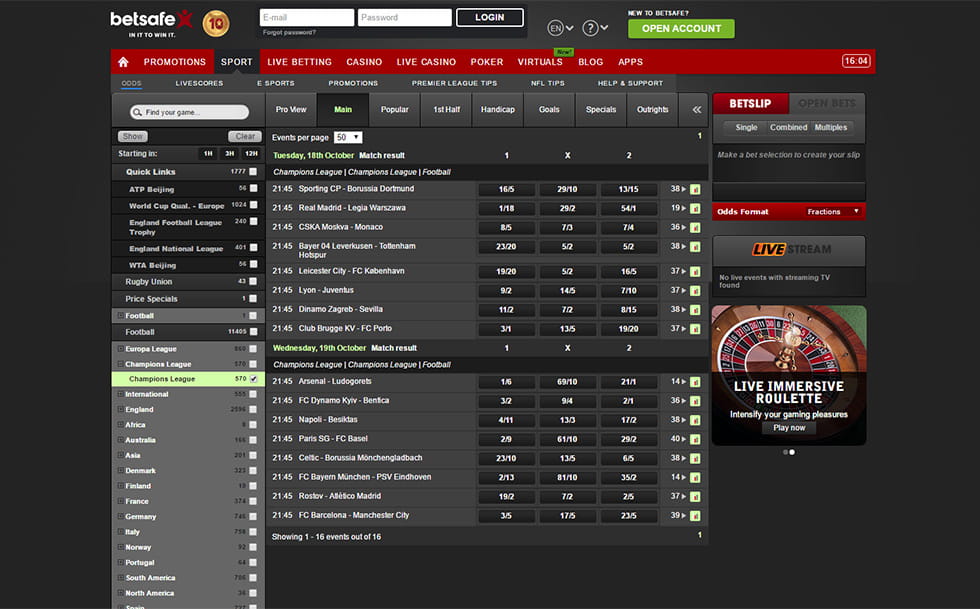Click the Betsafe logo
This screenshot has width=980, height=609.
pos(151,24)
